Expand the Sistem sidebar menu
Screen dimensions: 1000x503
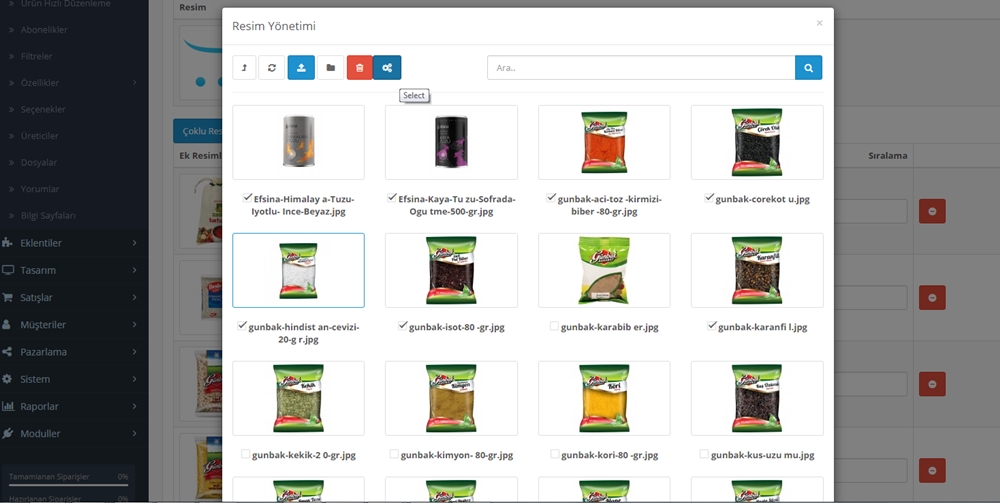[x=74, y=379]
